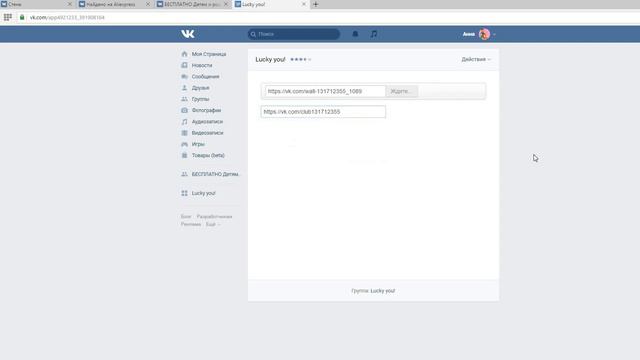This screenshot has width=640, height=360.
Task: Open the app rating stars dropdown
Action: tap(300, 60)
